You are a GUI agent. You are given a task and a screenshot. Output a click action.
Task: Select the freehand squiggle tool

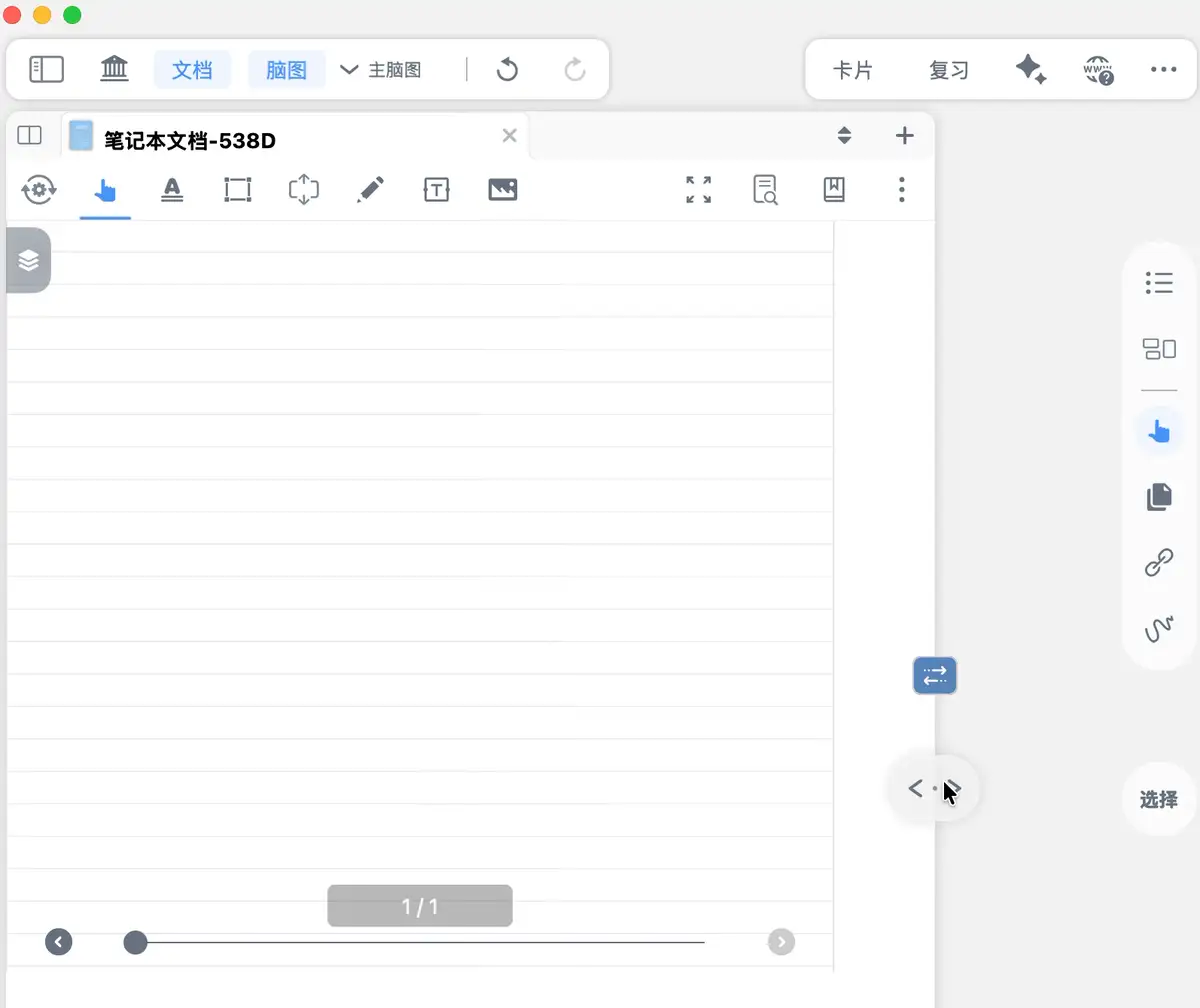point(1159,629)
